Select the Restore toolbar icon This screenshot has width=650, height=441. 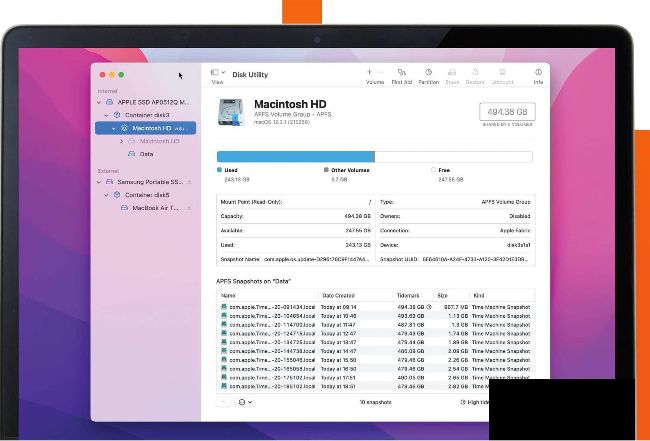coord(476,73)
